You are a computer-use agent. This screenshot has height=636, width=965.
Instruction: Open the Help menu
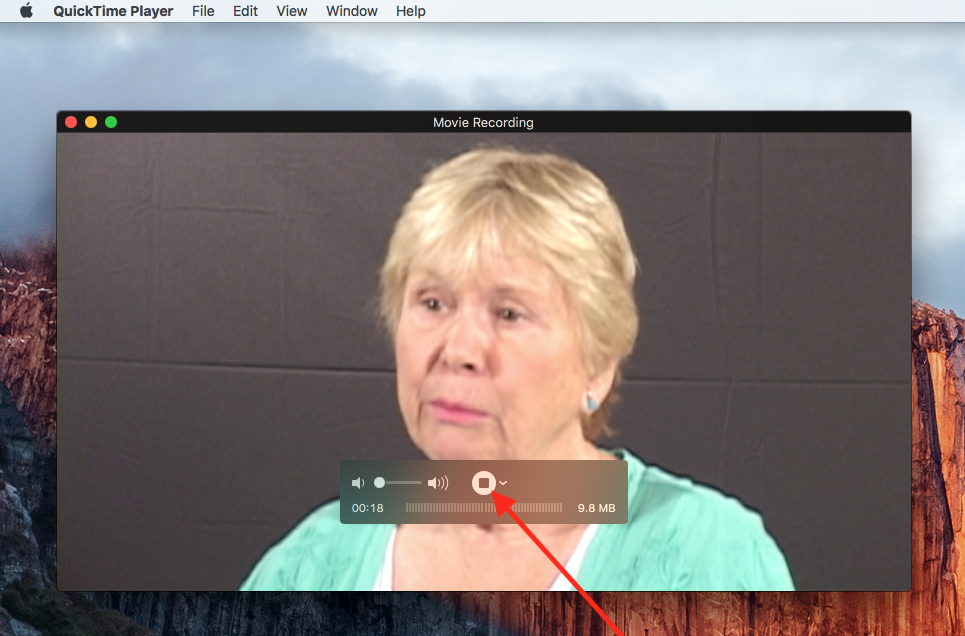click(x=410, y=11)
